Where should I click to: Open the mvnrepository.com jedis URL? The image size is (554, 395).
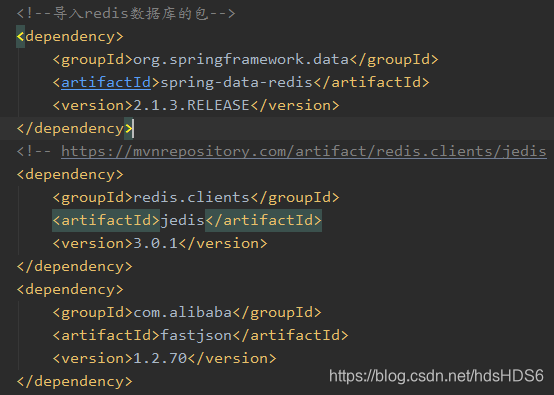click(x=304, y=151)
